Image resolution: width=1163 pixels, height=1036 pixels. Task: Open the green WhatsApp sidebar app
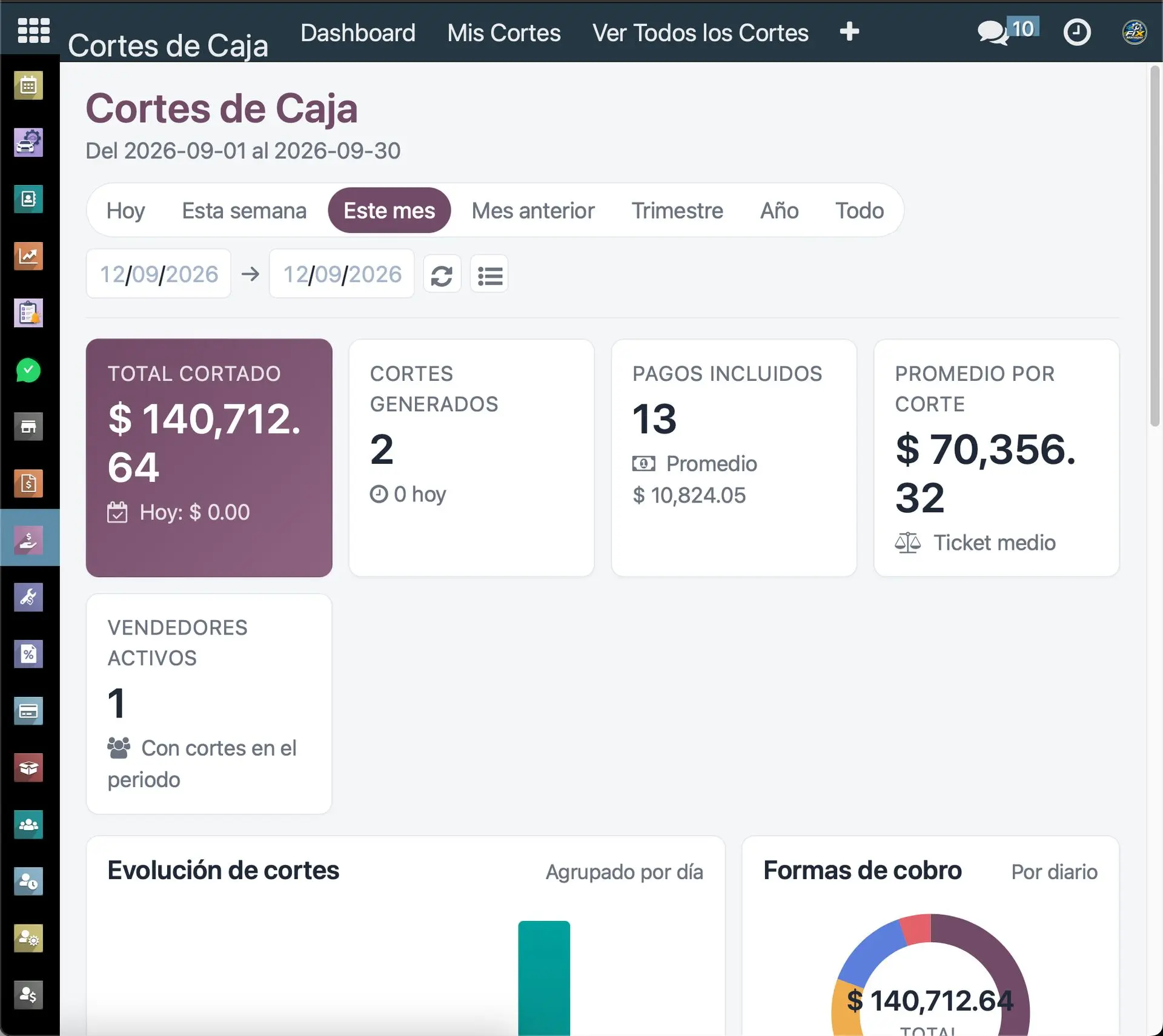pos(28,370)
